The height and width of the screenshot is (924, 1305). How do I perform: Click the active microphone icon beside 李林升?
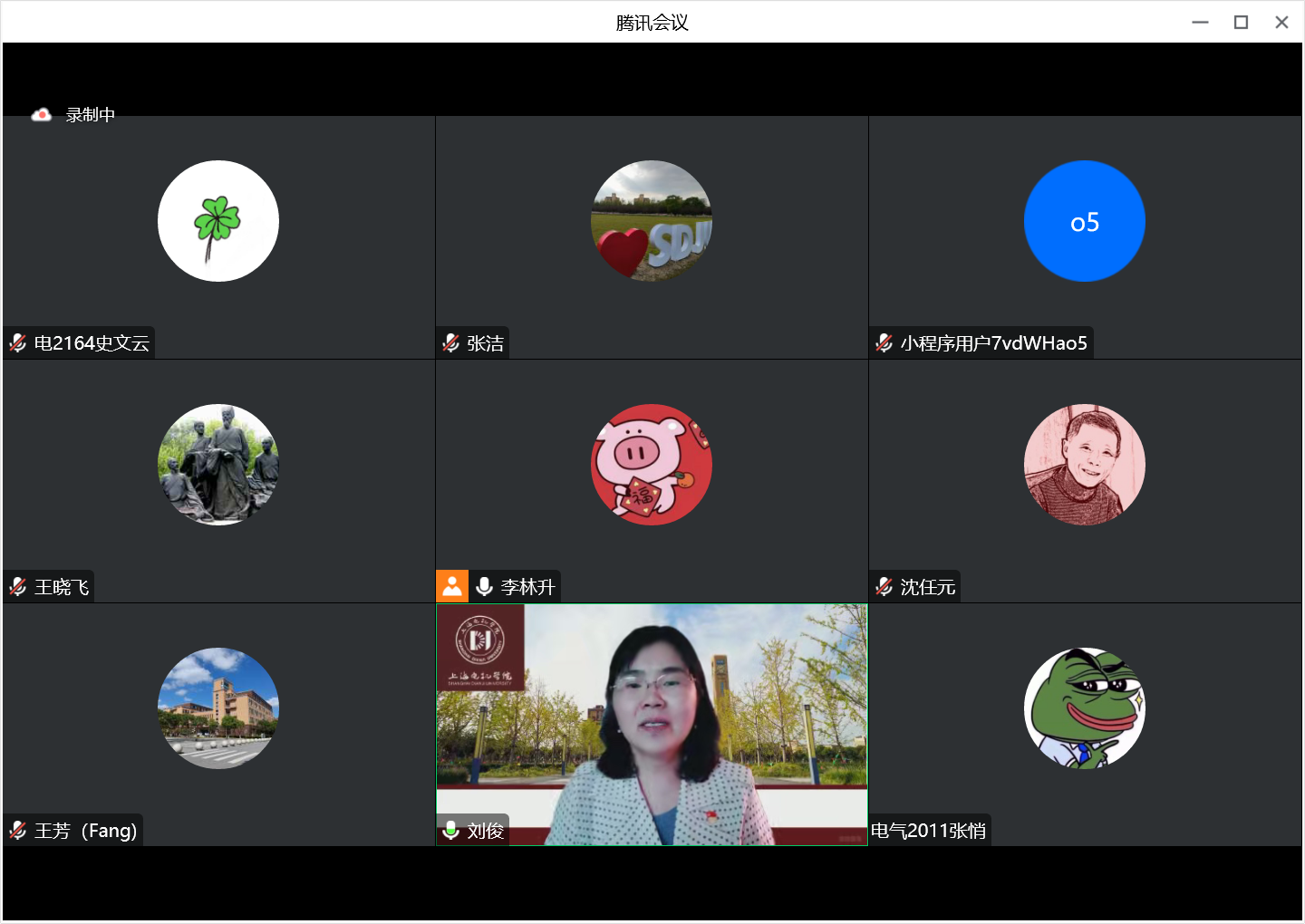click(485, 587)
